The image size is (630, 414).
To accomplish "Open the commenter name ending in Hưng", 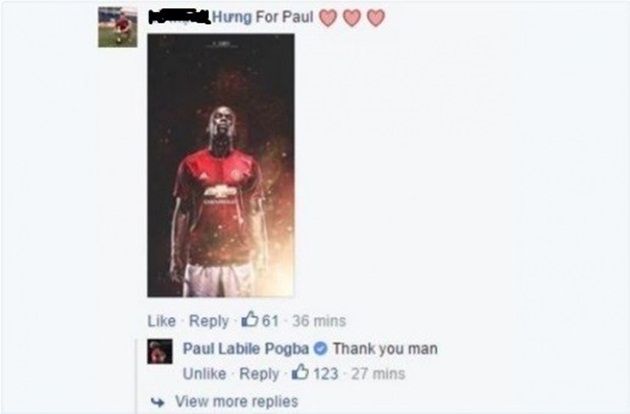I will (180, 17).
